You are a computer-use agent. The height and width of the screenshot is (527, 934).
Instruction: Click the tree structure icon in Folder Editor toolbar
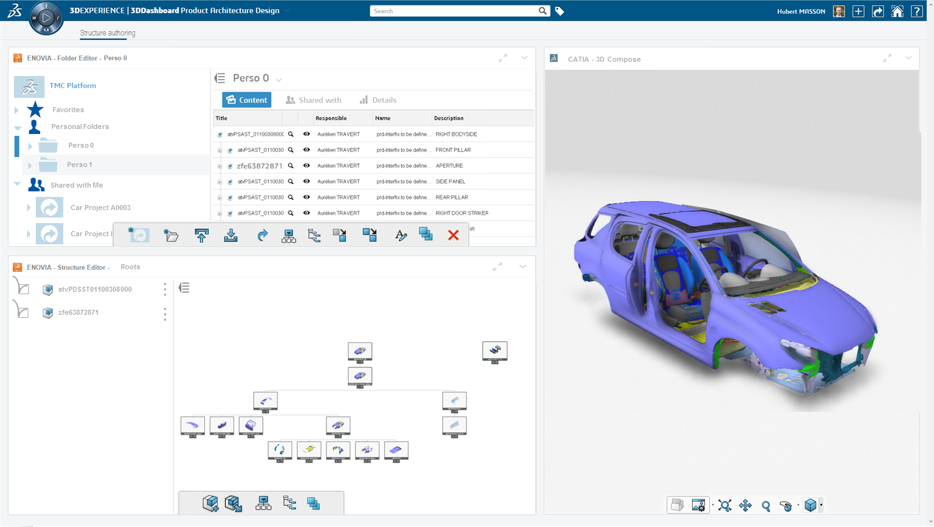click(x=314, y=236)
